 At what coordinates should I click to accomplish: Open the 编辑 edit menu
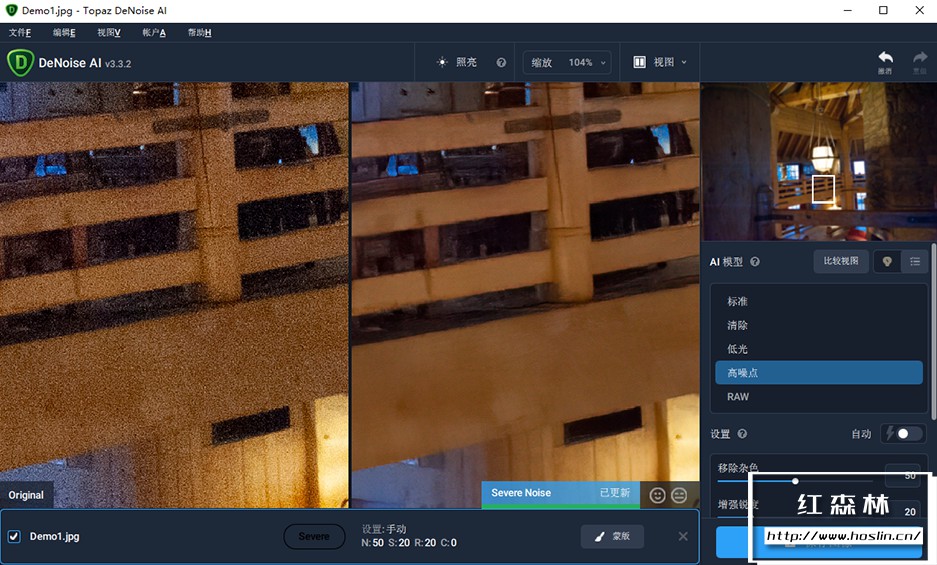(64, 32)
